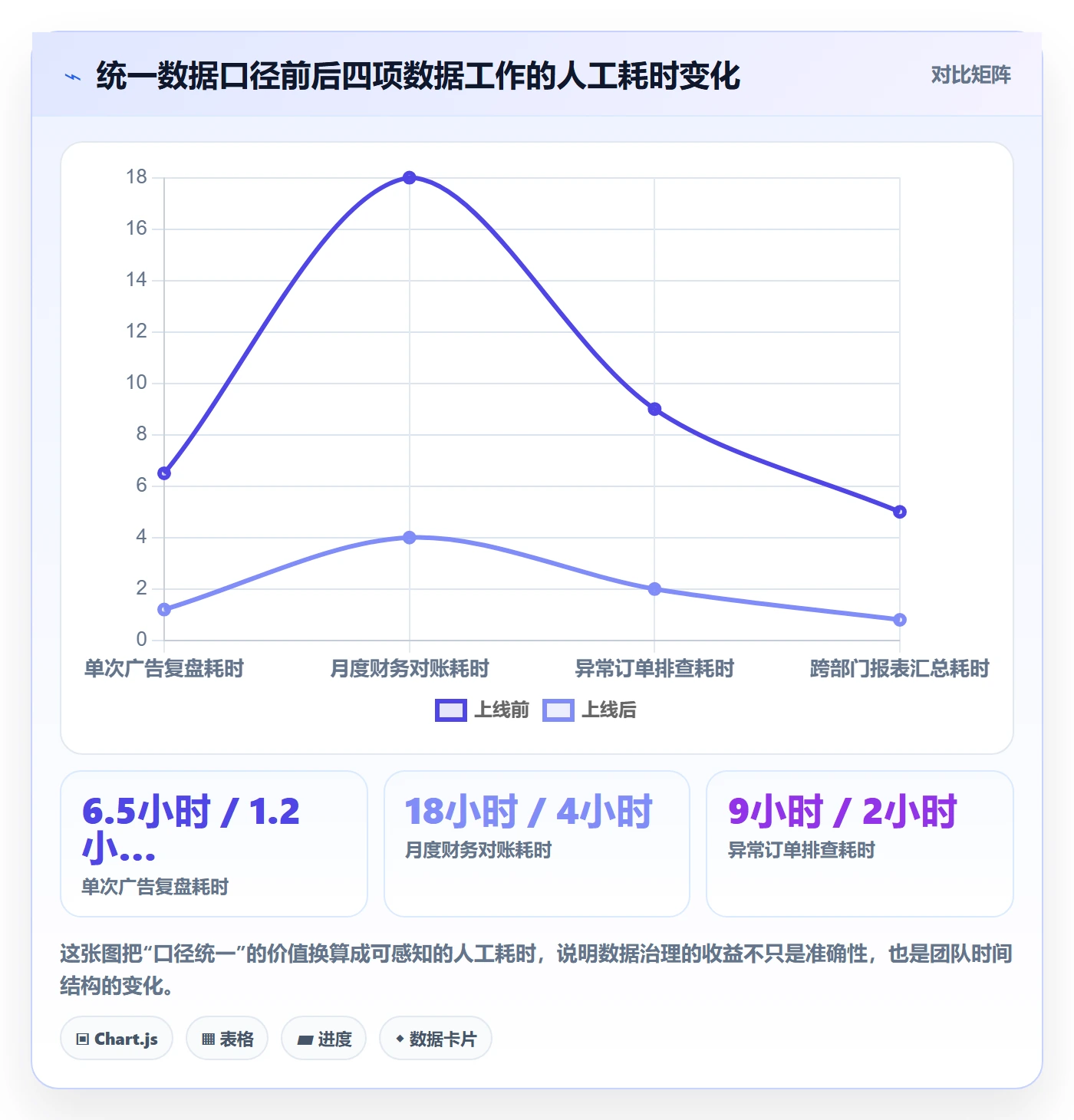Select the 上线后 point for 异常订单排查耗时

pyautogui.click(x=654, y=589)
